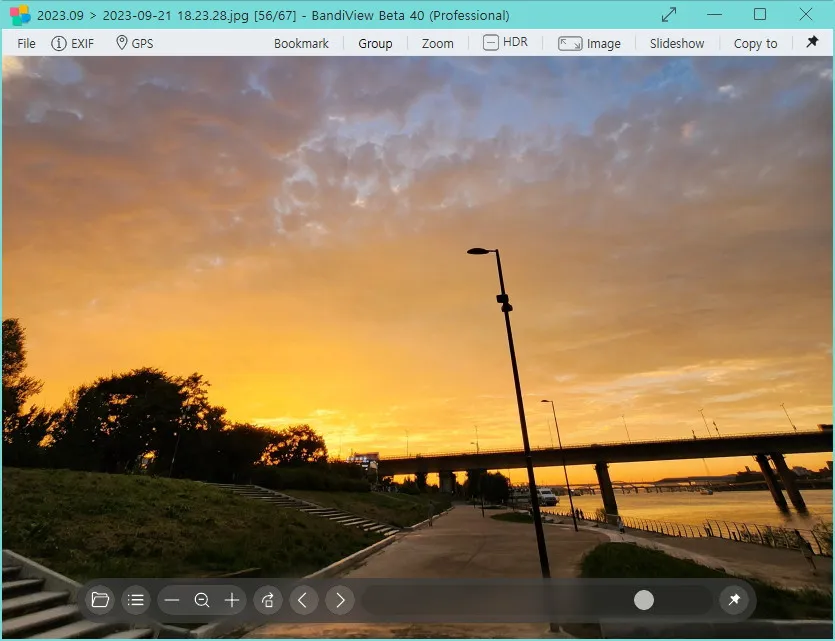Zoom in with the plus button

tap(232, 600)
